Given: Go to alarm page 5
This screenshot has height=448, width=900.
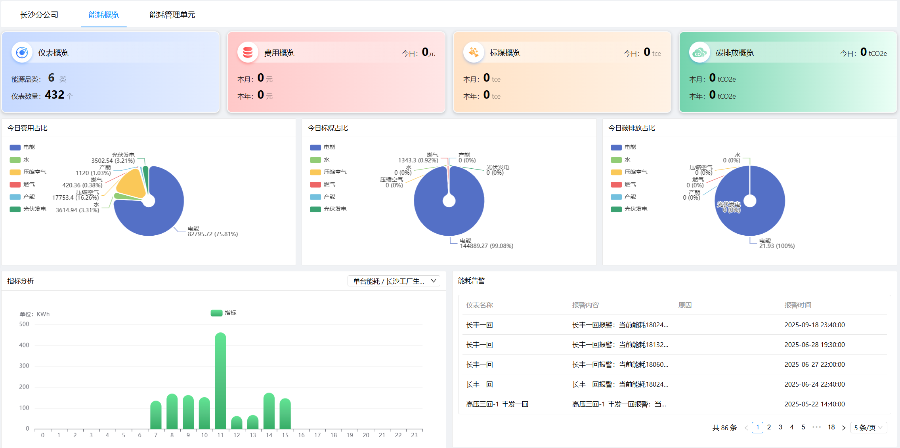Looking at the screenshot, I should [803, 427].
